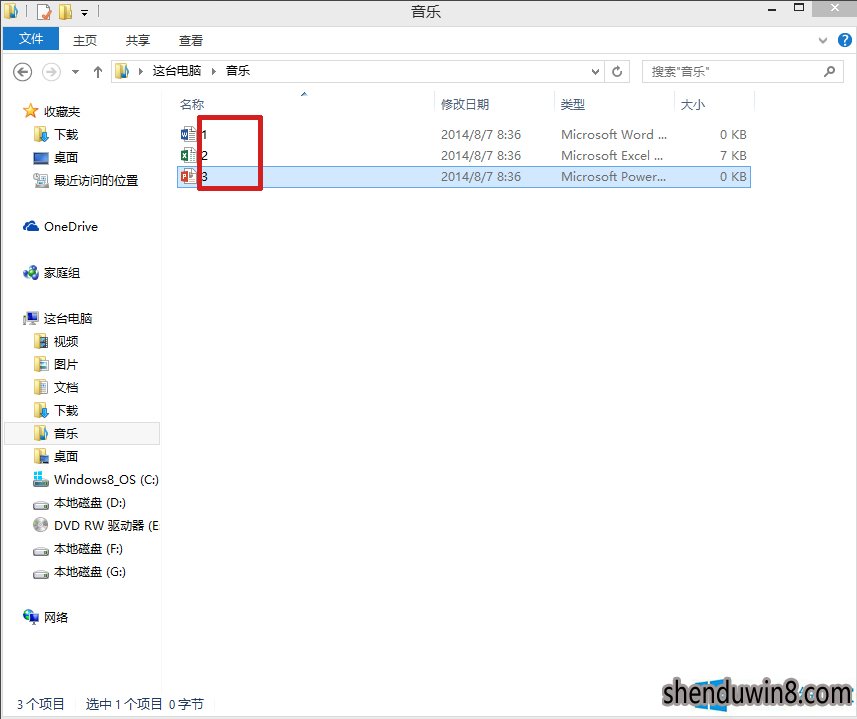Click the search box for 音乐
Screen dimensions: 857x719
pyautogui.click(x=742, y=72)
